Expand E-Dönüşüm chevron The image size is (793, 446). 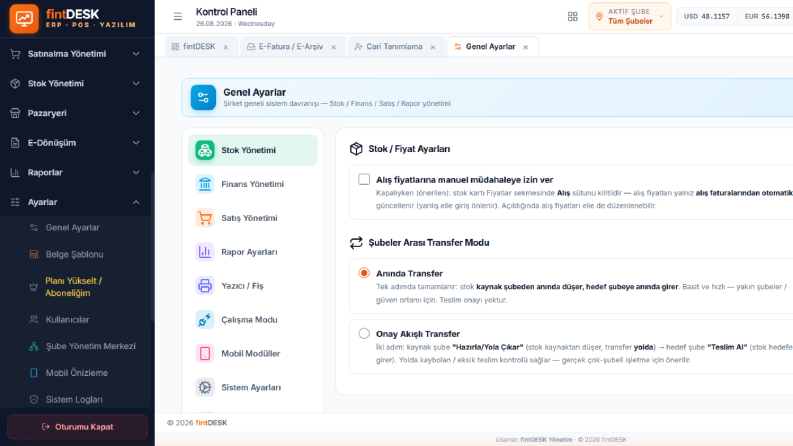[136, 143]
